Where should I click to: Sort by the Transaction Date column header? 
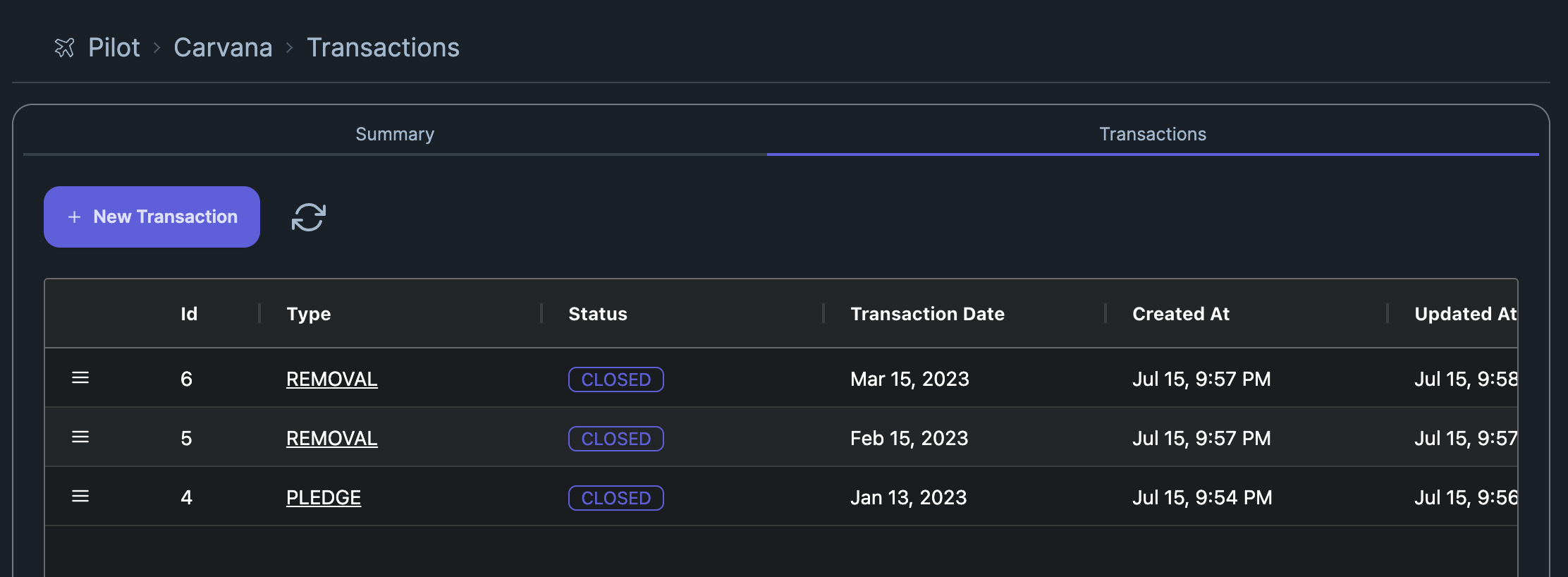click(927, 314)
